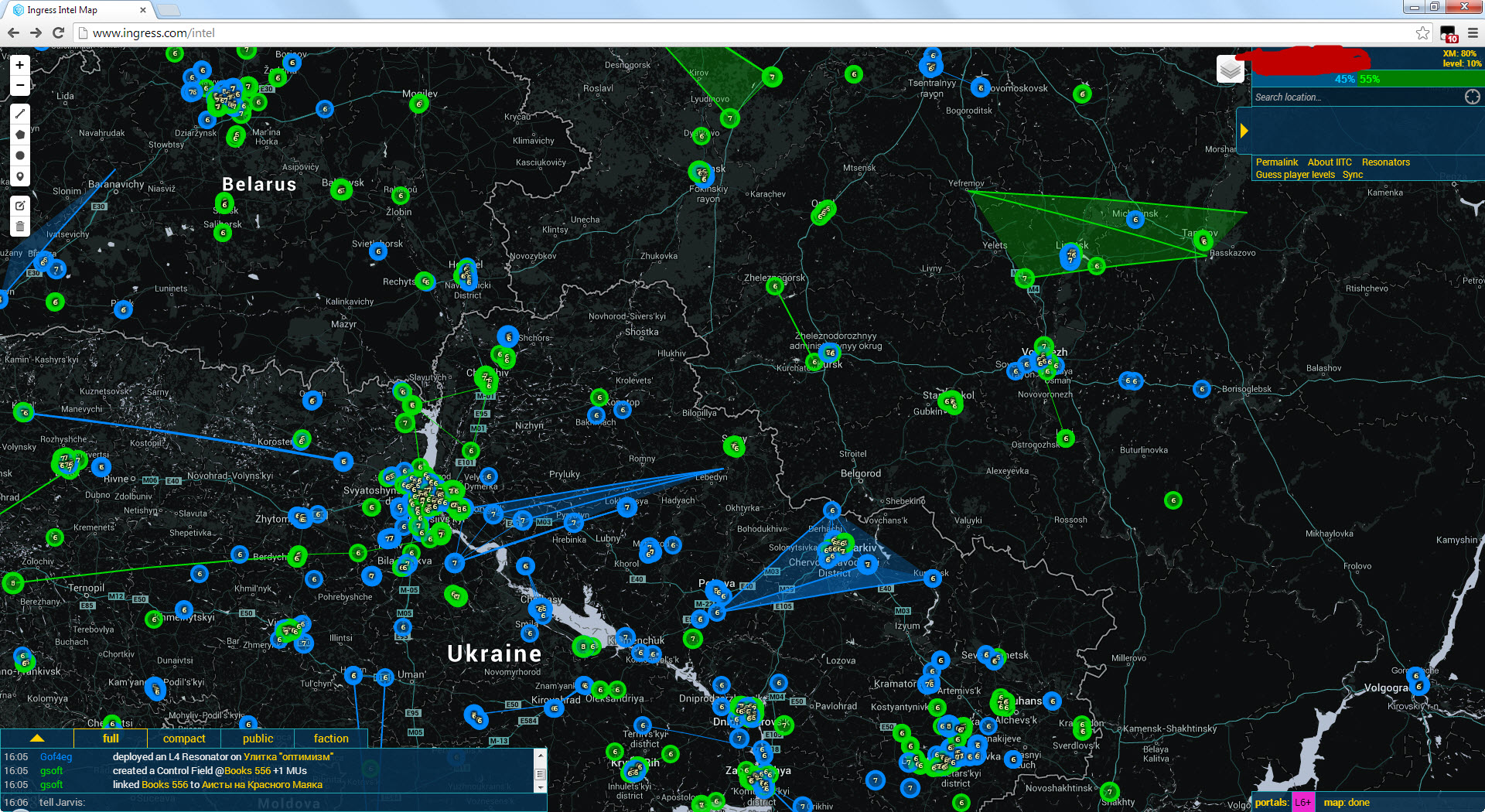
Task: Zoom in on the map
Action: click(19, 65)
